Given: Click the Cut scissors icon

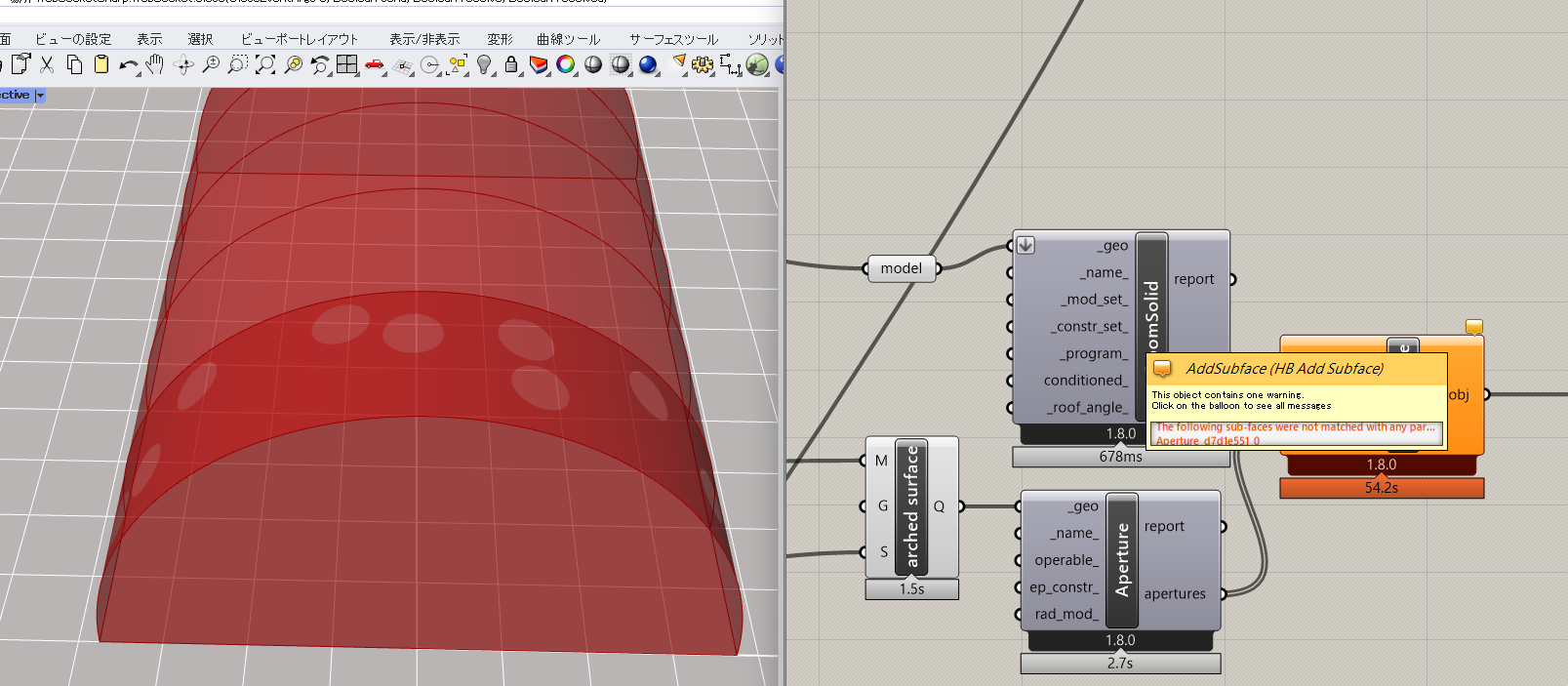Looking at the screenshot, I should click(47, 65).
